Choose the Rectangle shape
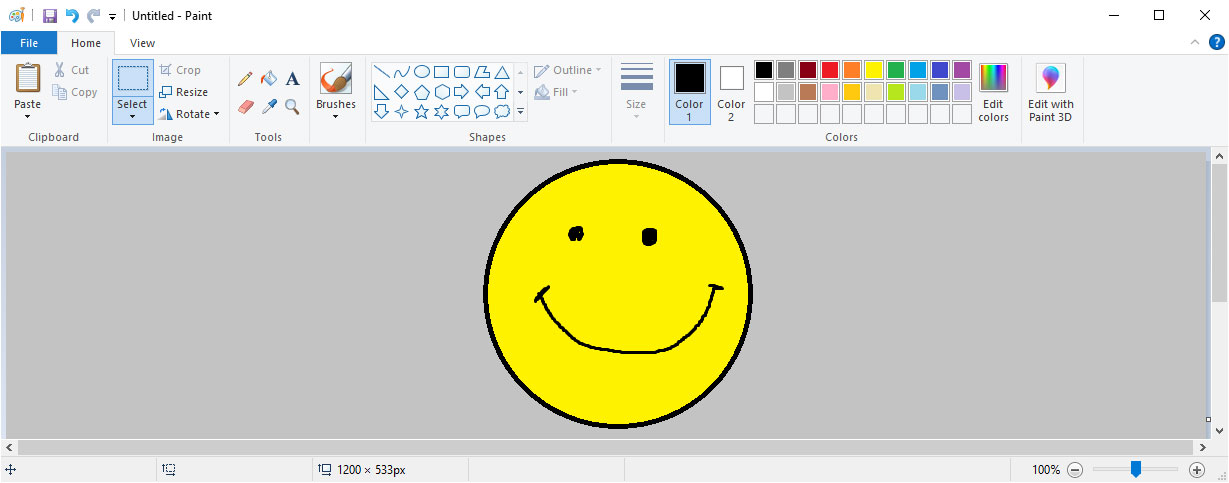Viewport: 1229px width, 483px height. coord(442,72)
